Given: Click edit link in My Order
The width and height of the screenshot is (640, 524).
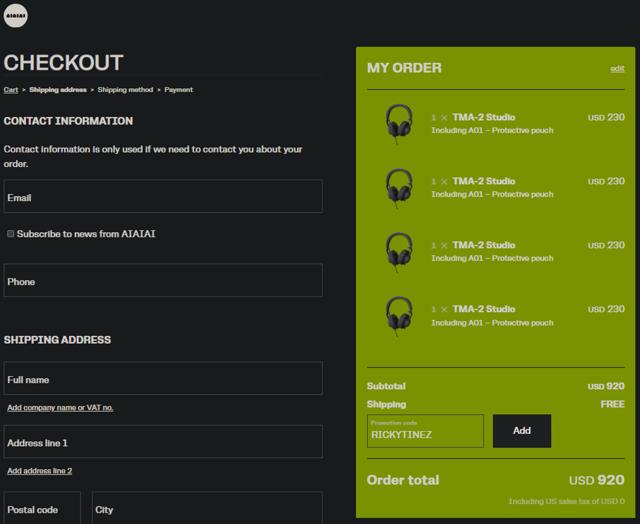Looking at the screenshot, I should [617, 69].
